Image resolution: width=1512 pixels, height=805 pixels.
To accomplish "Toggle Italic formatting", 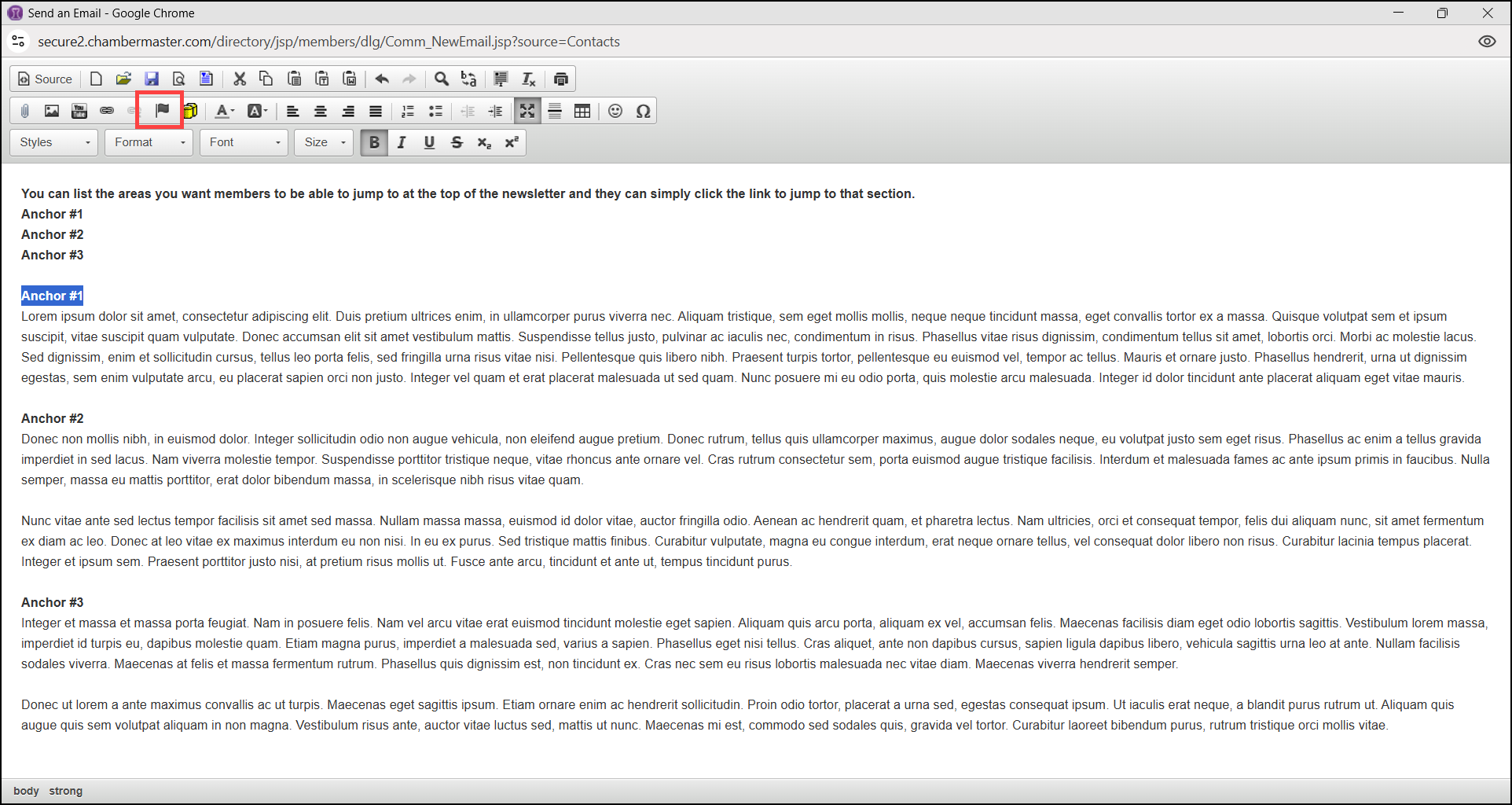I will coord(402,142).
